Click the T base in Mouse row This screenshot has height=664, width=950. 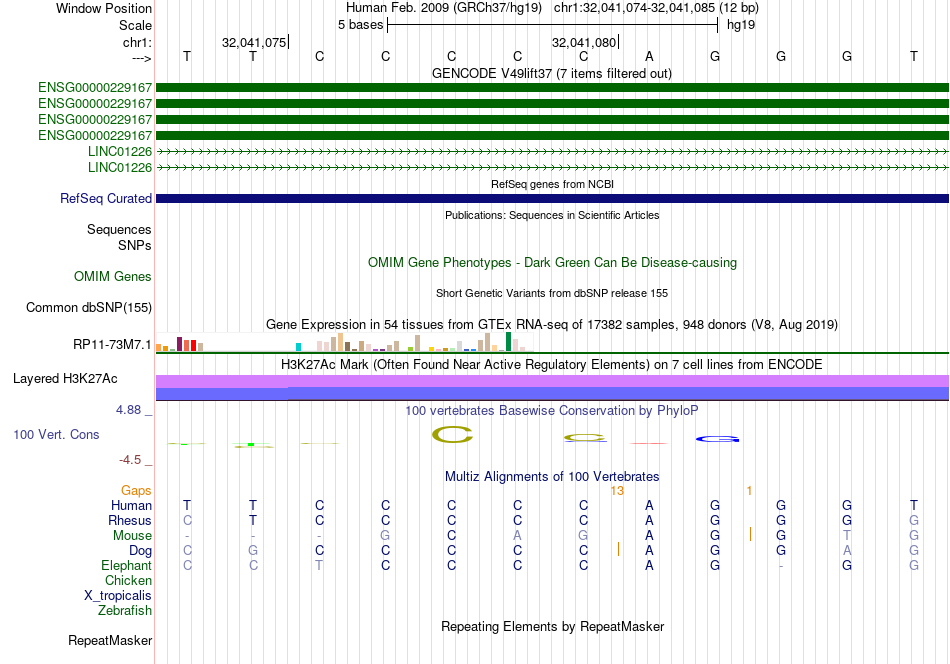[847, 536]
